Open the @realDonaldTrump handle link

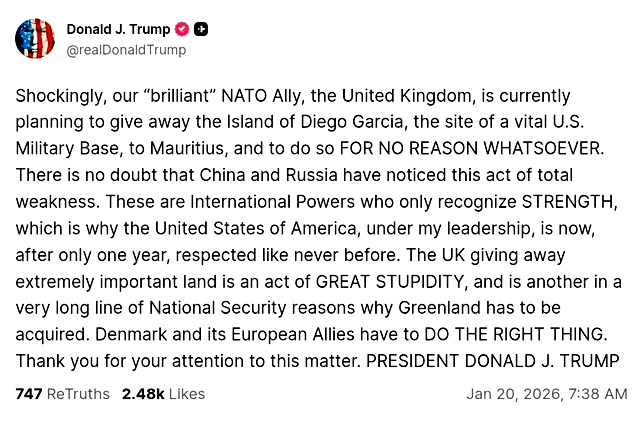(126, 50)
